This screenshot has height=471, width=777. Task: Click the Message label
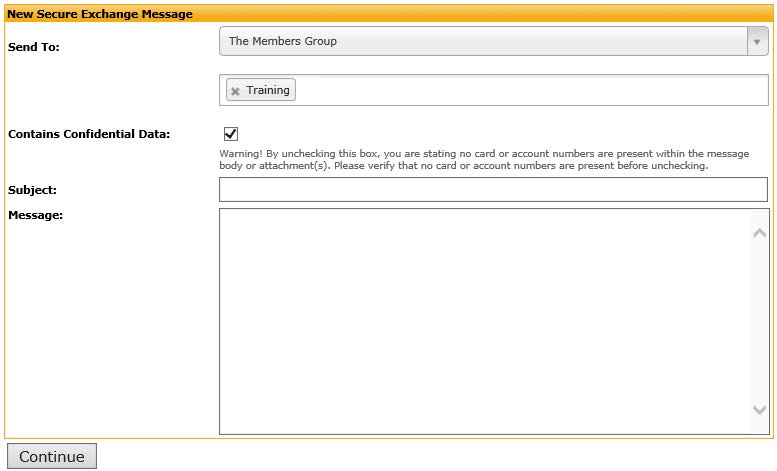[x=35, y=215]
